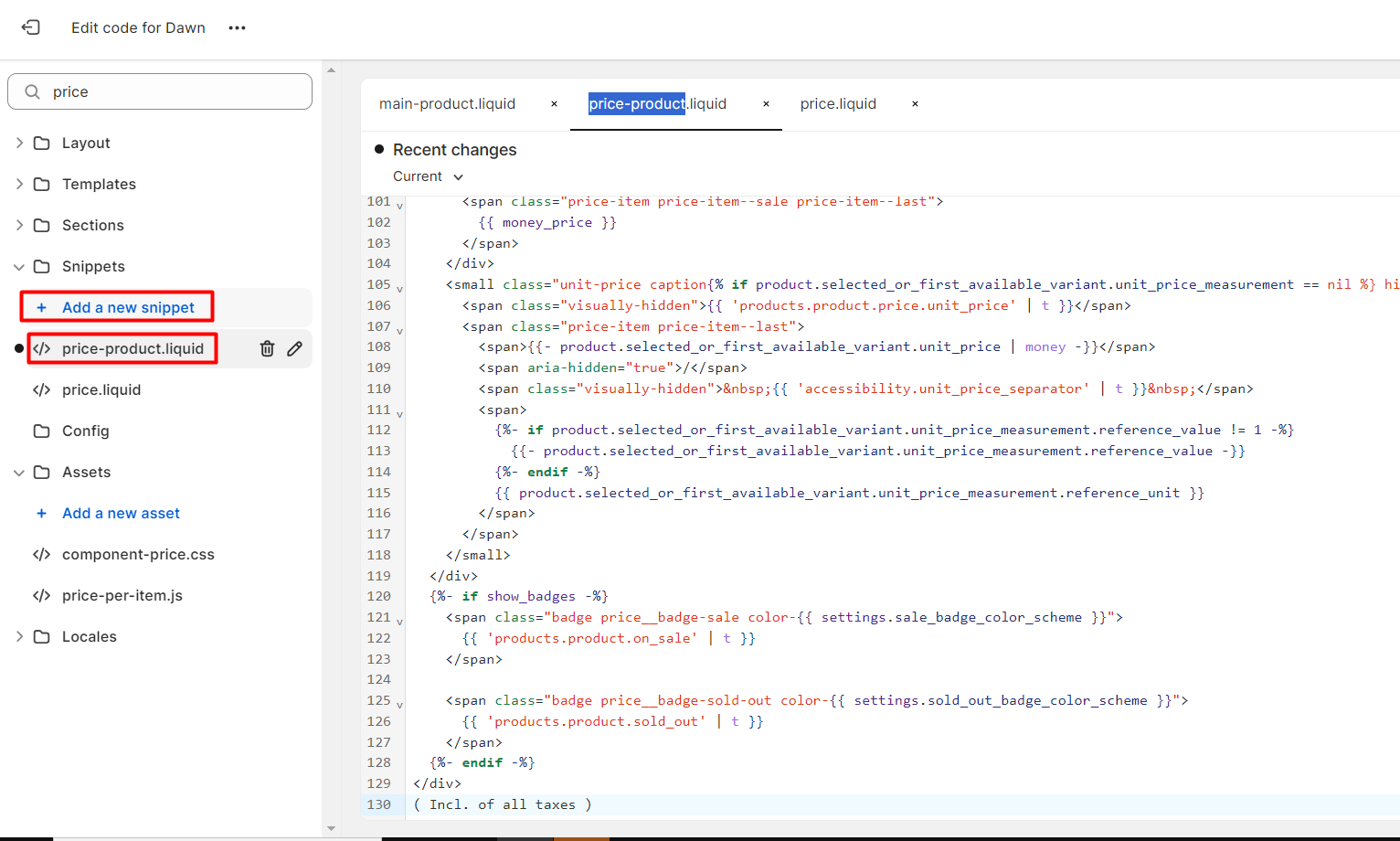Image resolution: width=1400 pixels, height=841 pixels.
Task: Click the Sections folder icon
Action: click(x=41, y=225)
